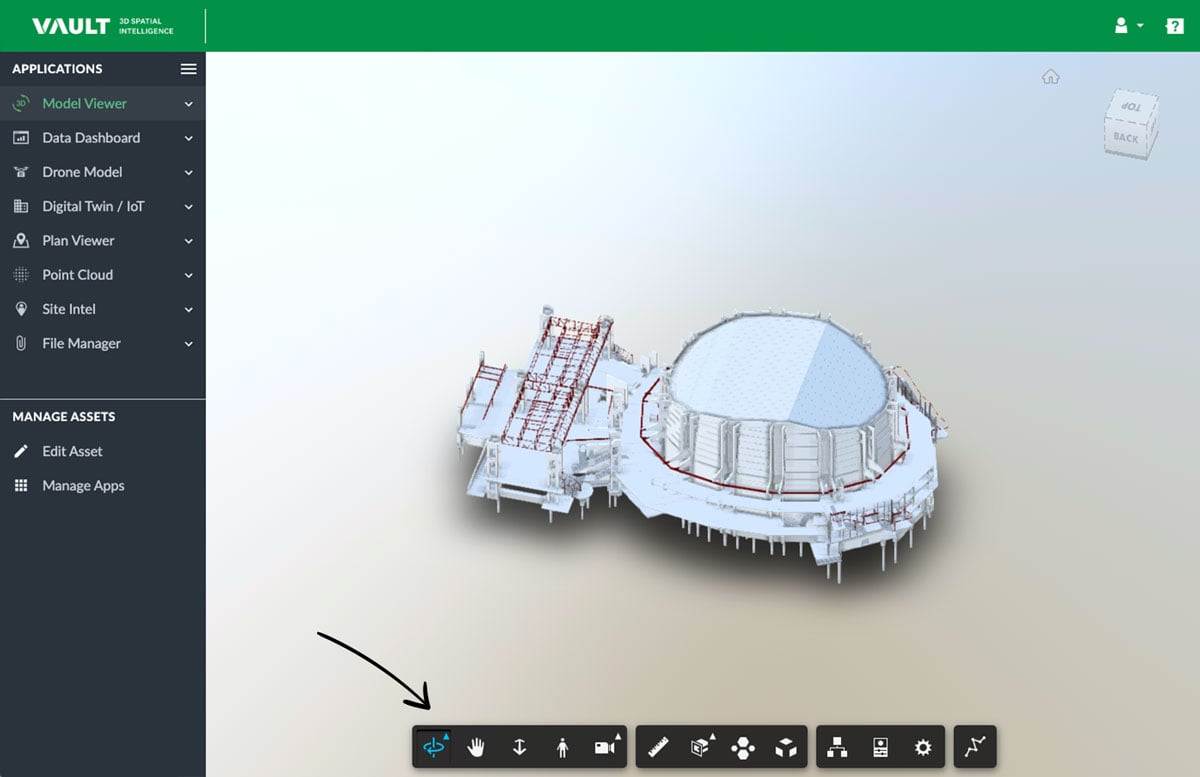
Task: Click the Edit Asset link
Action: click(72, 451)
